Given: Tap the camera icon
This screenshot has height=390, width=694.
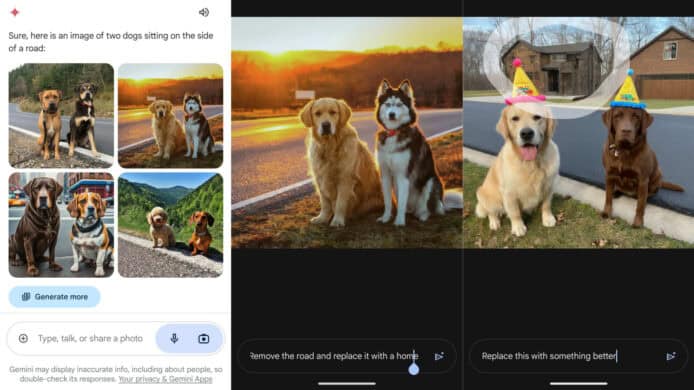Looking at the screenshot, I should (x=204, y=339).
